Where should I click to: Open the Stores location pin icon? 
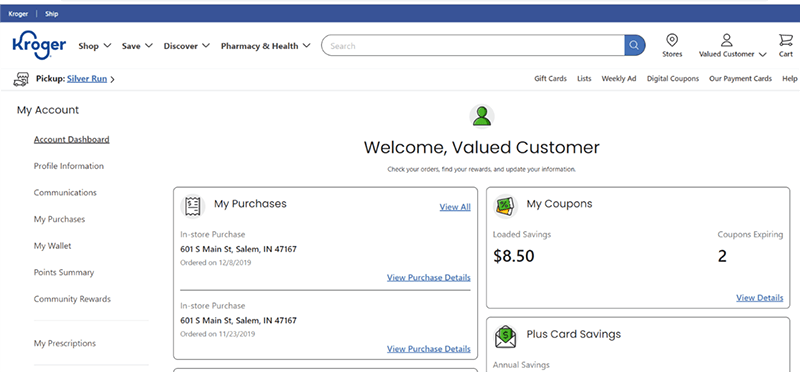pyautogui.click(x=672, y=40)
